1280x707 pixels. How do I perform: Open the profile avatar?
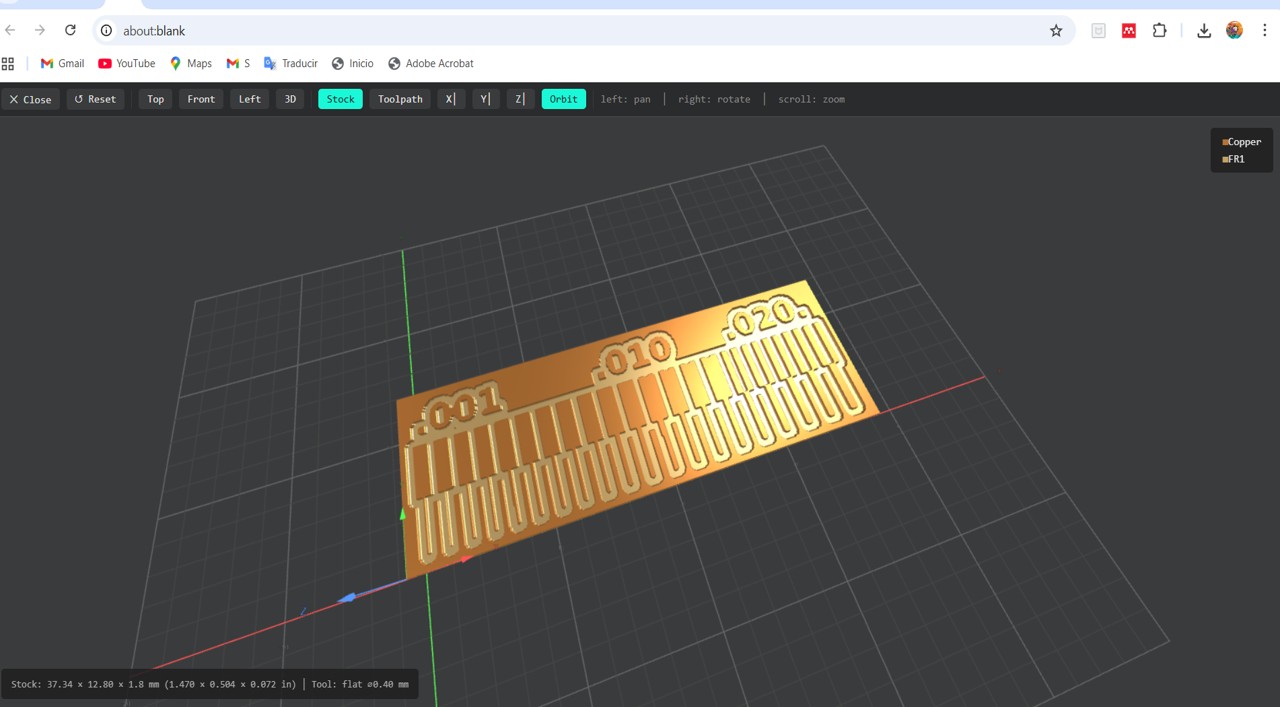click(1234, 31)
